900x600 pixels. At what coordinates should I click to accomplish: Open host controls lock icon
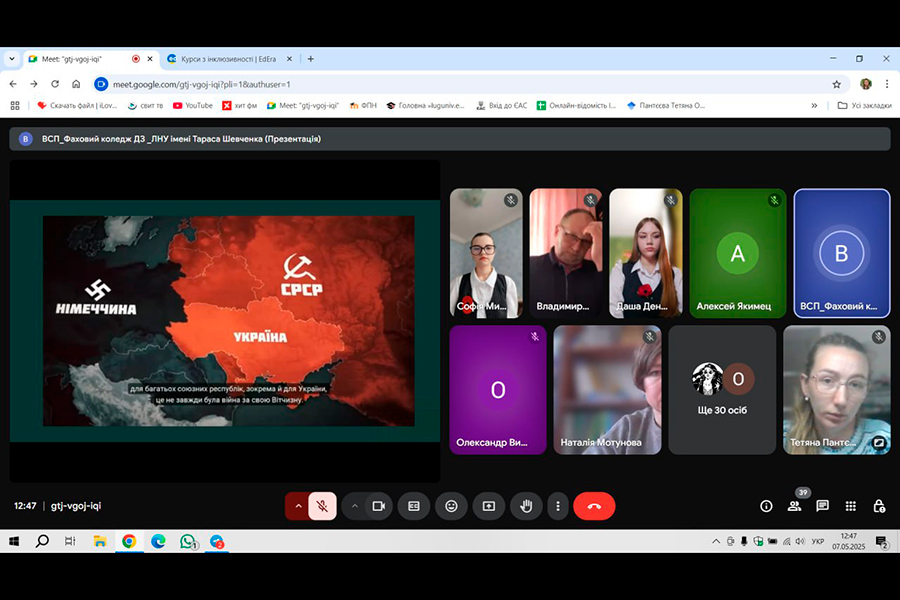point(879,506)
